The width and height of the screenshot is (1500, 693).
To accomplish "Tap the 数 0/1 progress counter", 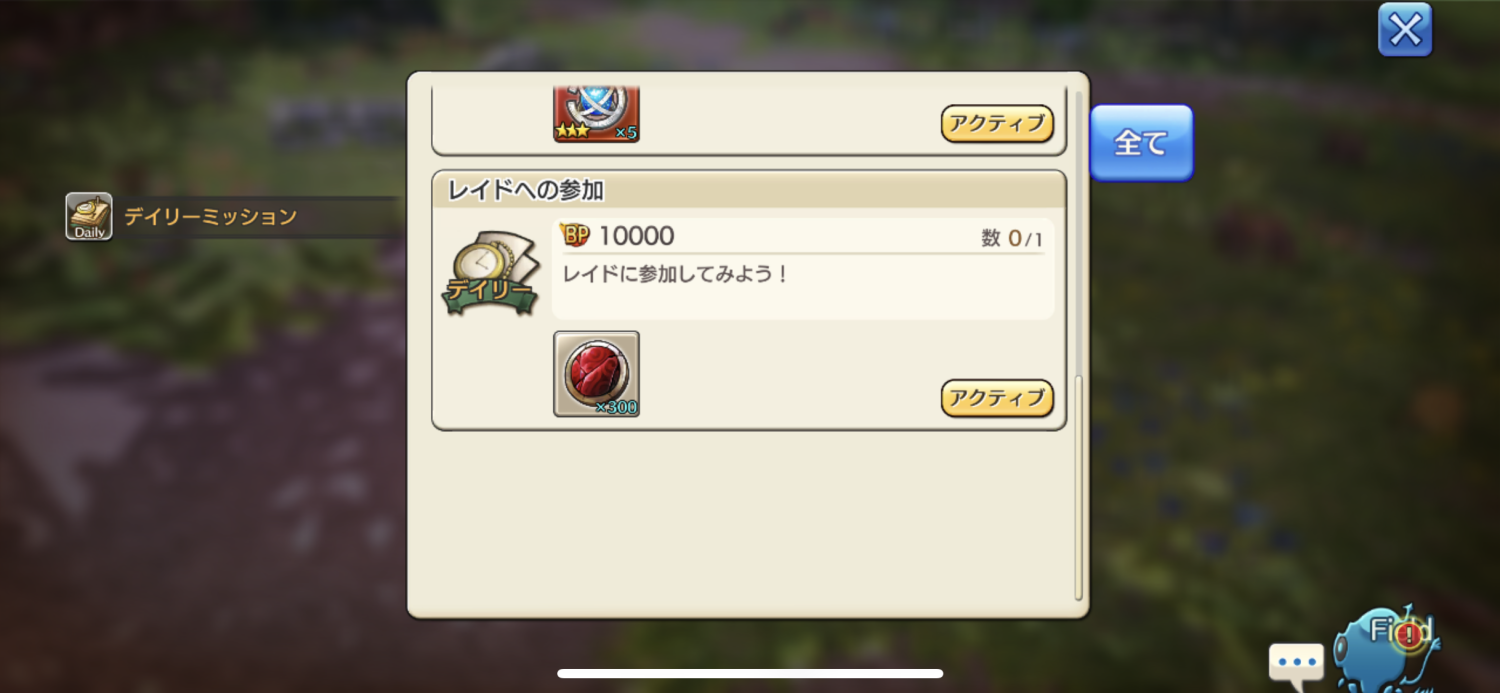I will pos(1012,238).
